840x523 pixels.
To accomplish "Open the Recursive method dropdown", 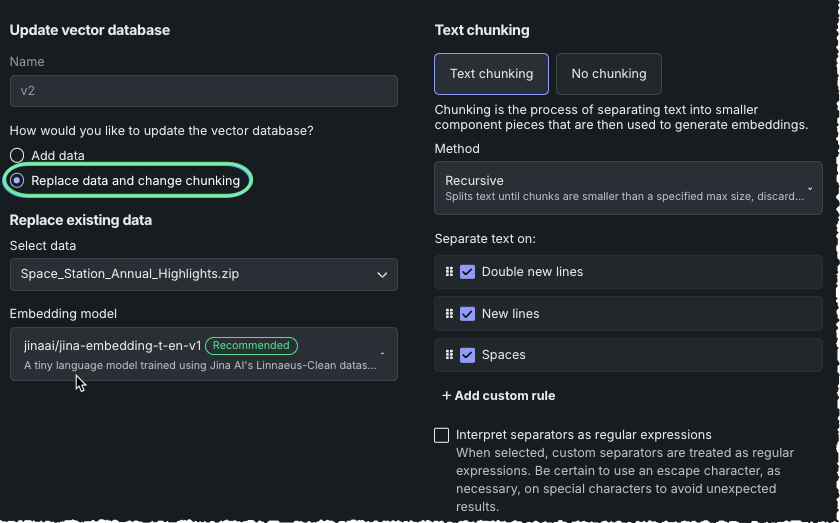I will pos(628,188).
